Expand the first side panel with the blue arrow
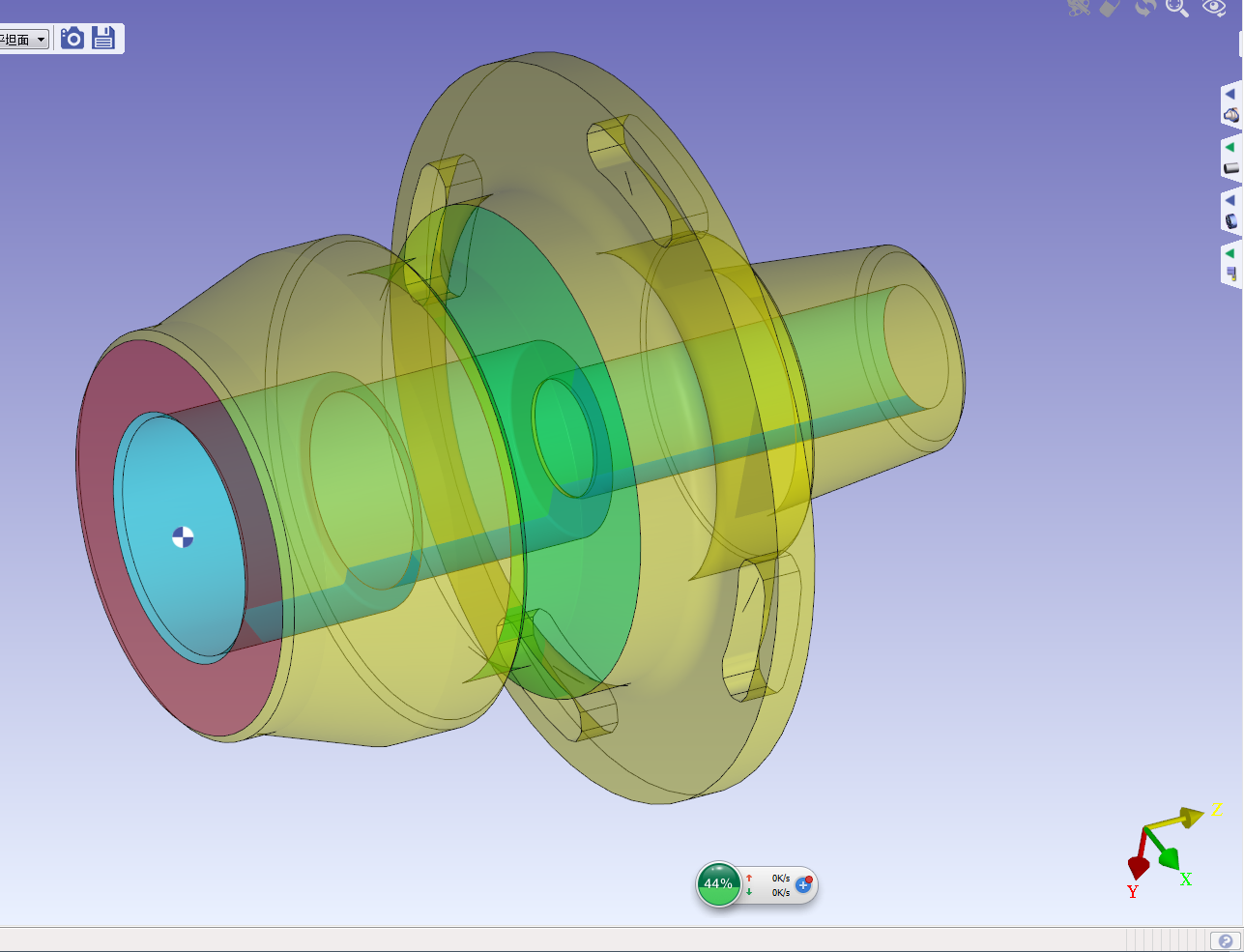 coord(1230,95)
